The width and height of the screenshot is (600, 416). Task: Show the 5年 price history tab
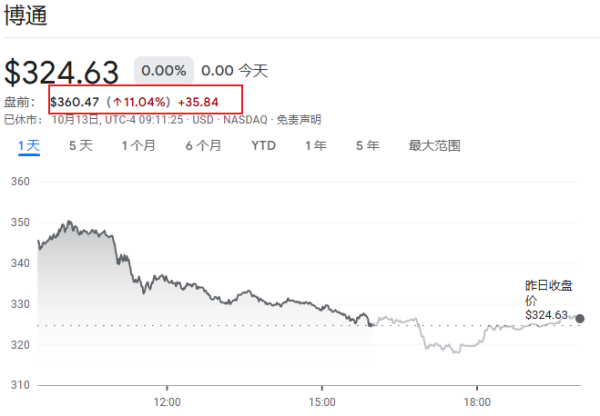[367, 146]
